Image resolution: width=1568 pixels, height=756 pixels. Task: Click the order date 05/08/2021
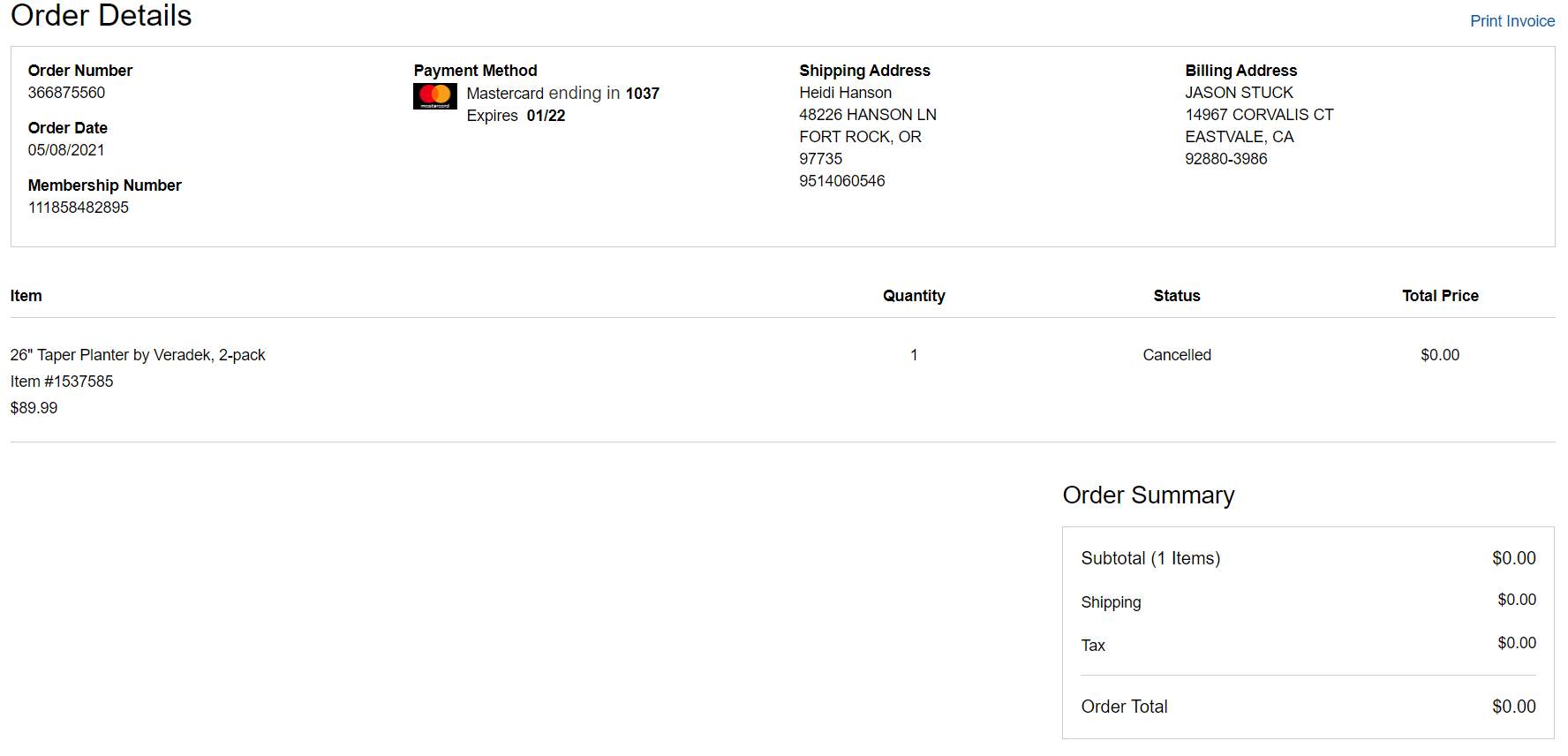66,150
